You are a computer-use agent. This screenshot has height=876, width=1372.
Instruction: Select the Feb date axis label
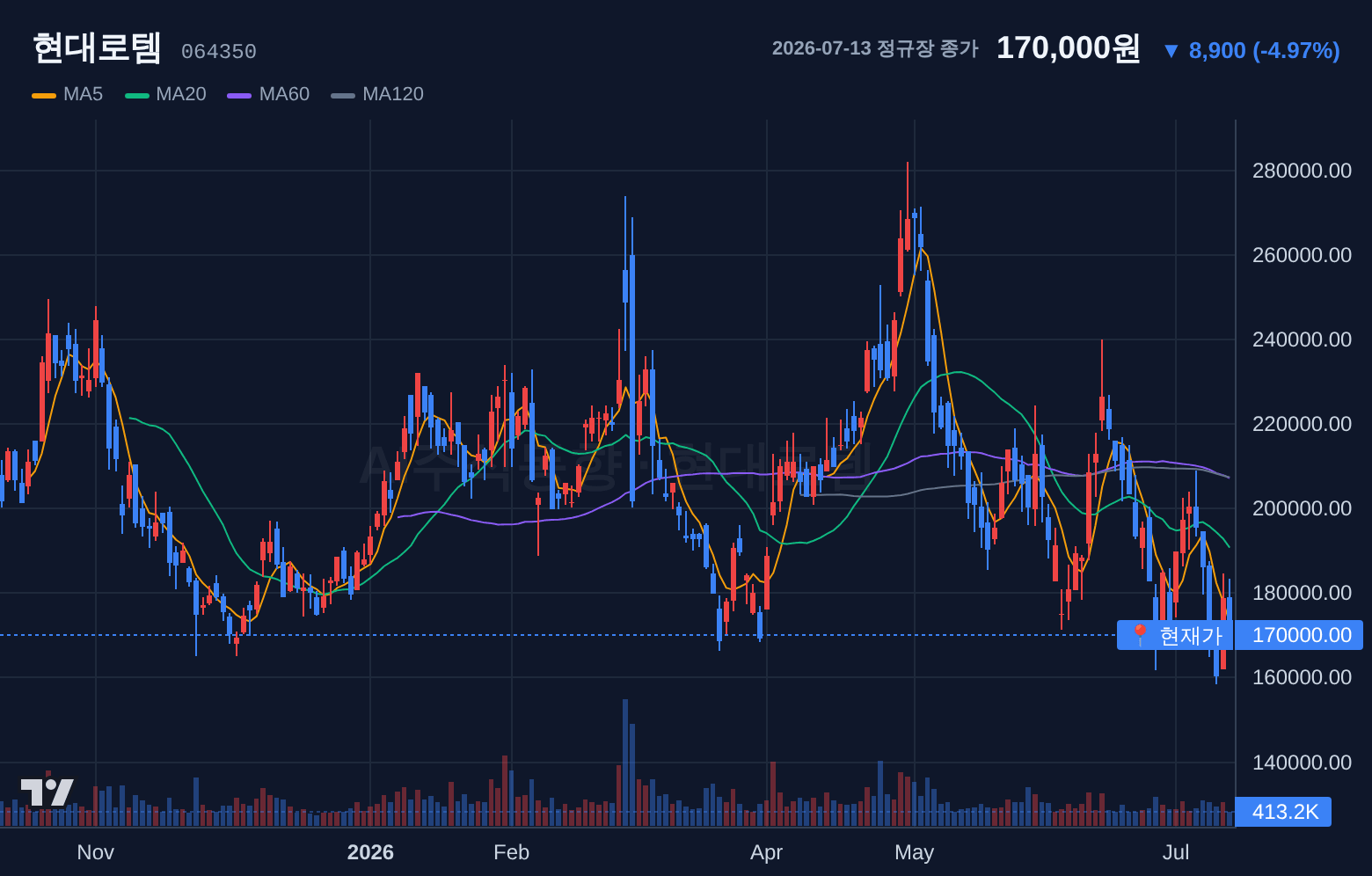click(x=512, y=852)
